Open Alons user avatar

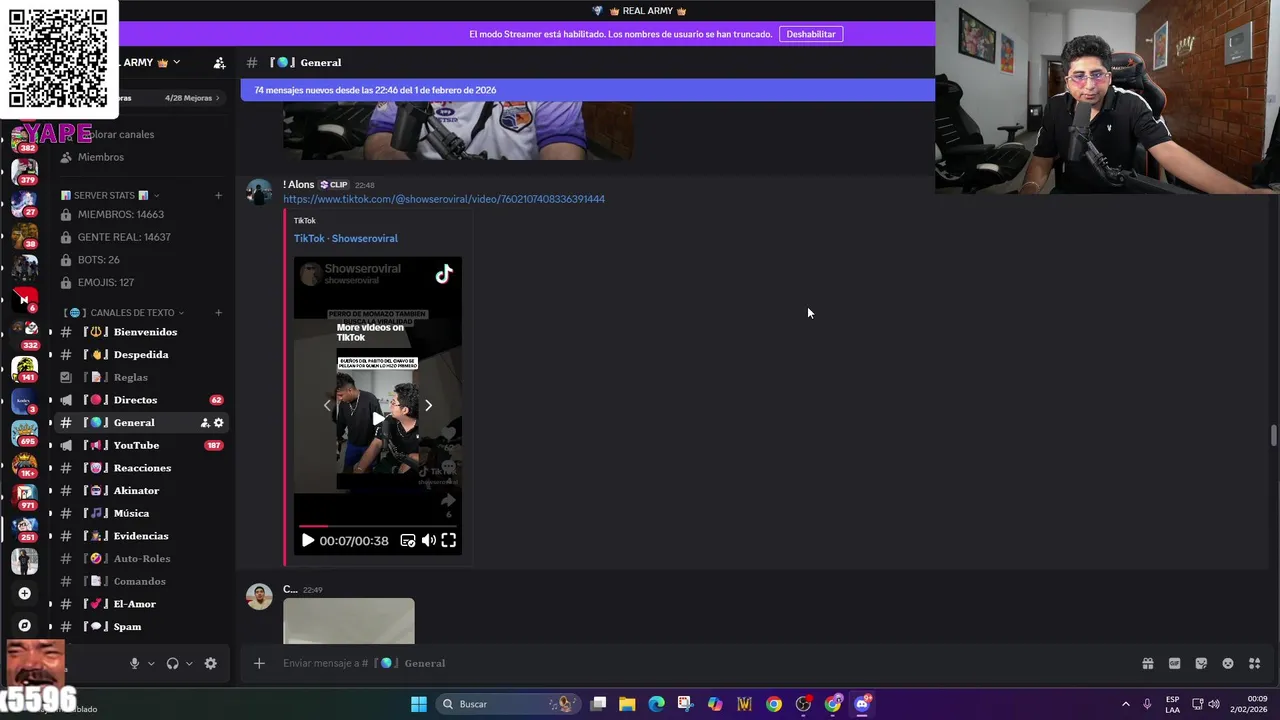tap(259, 193)
